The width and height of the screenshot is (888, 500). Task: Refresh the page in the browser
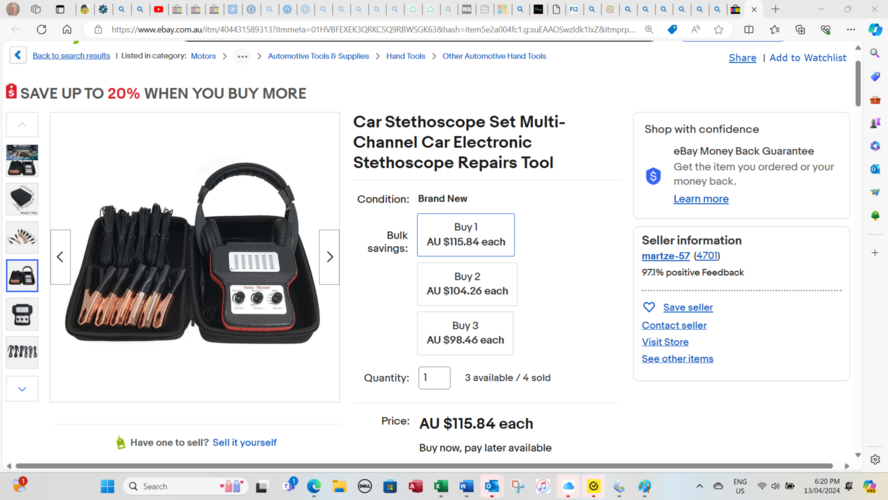tap(41, 29)
